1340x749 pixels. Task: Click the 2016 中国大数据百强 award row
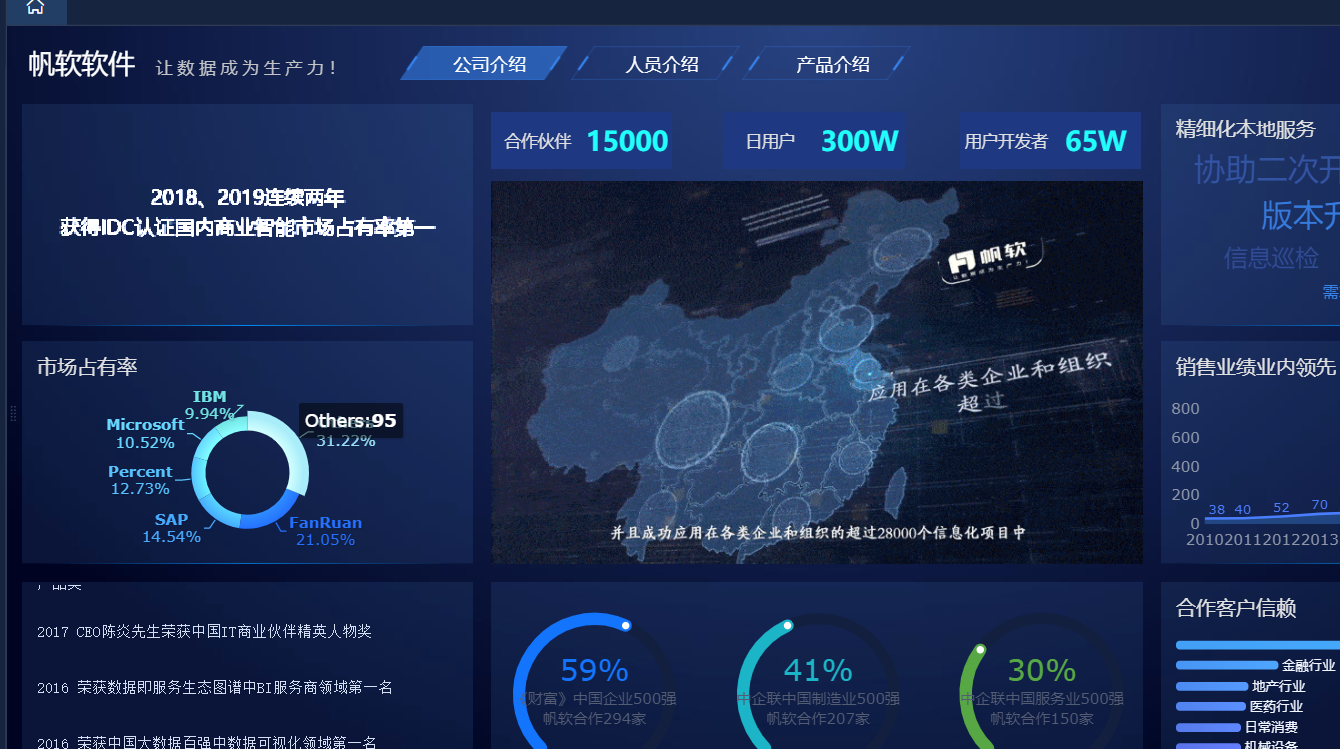coord(207,742)
